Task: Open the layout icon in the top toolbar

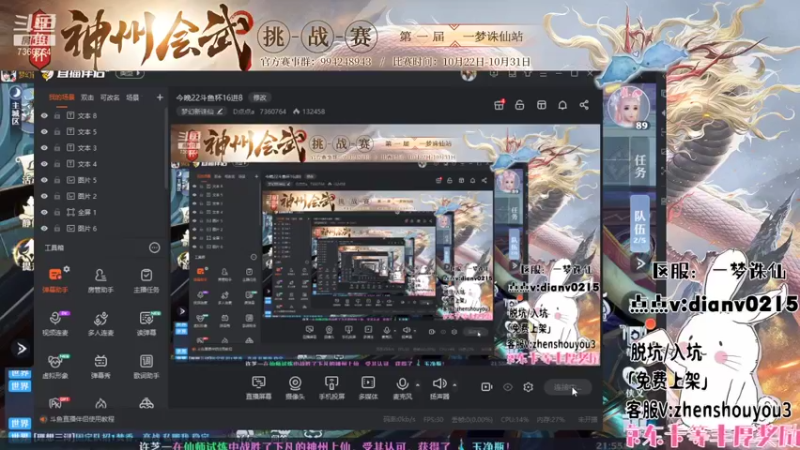Action: click(541, 105)
